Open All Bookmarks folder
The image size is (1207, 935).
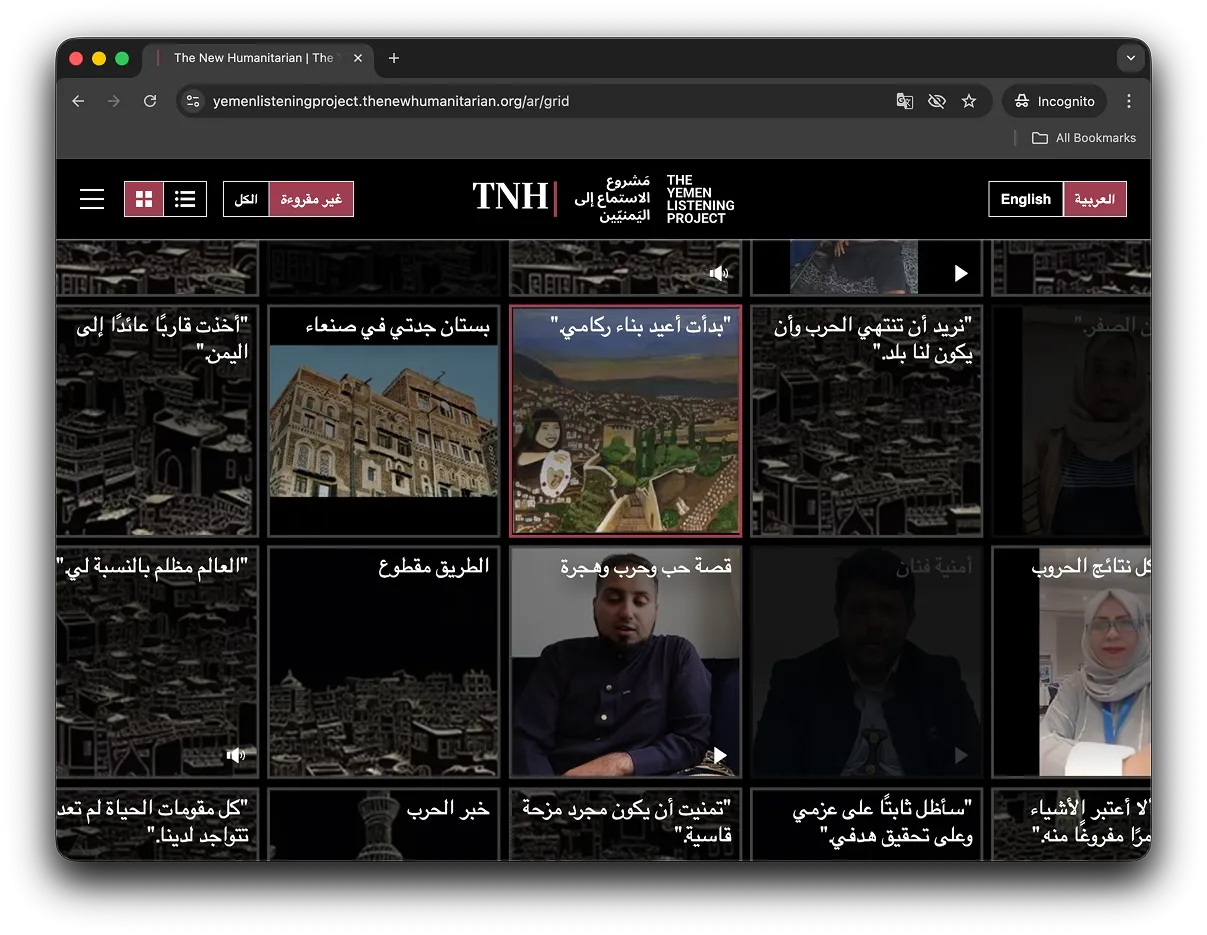1084,138
